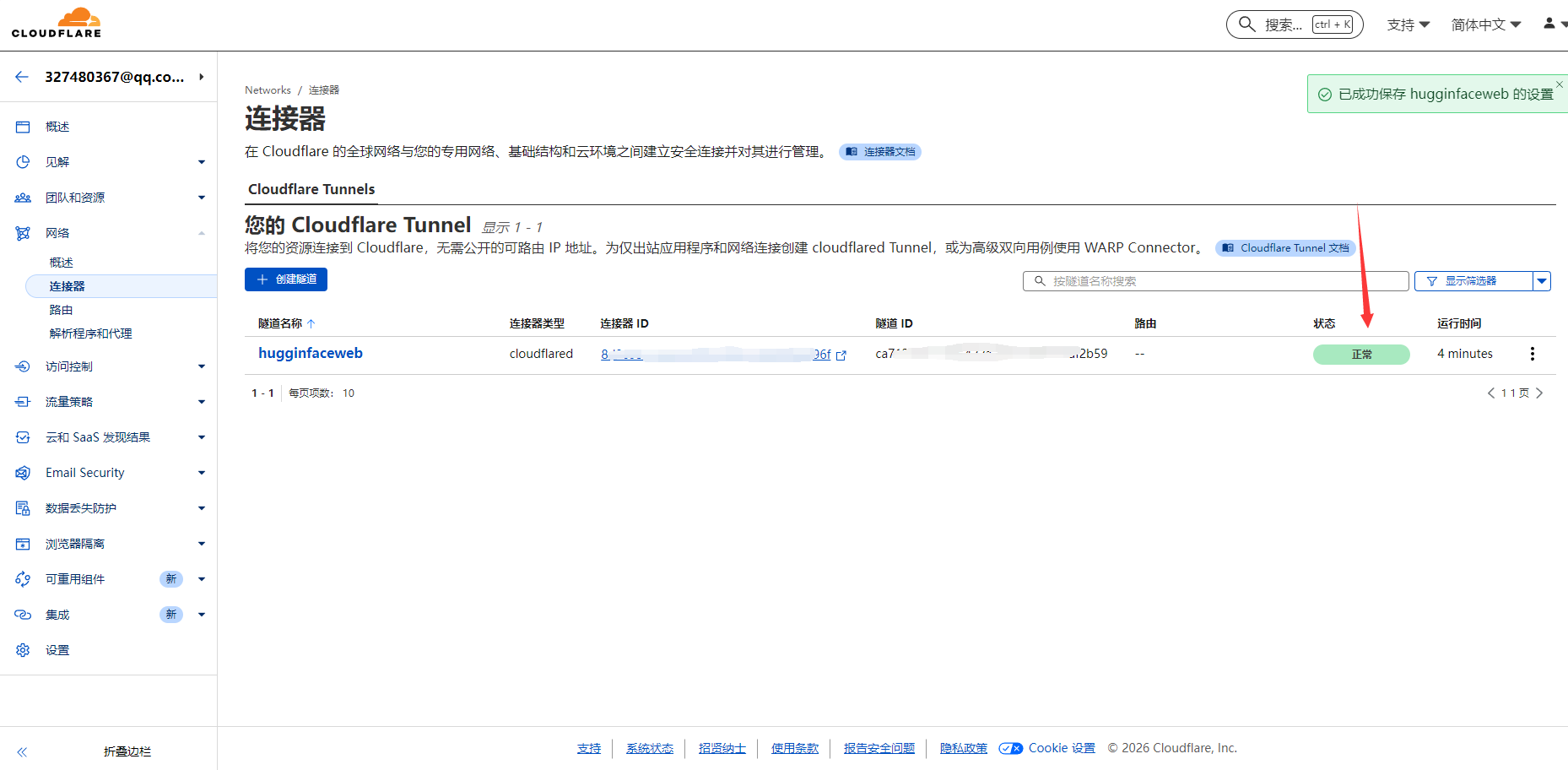Viewport: 1568px width, 770px height.
Task: Open the hugginfaceweb tunnel link
Action: (x=311, y=353)
